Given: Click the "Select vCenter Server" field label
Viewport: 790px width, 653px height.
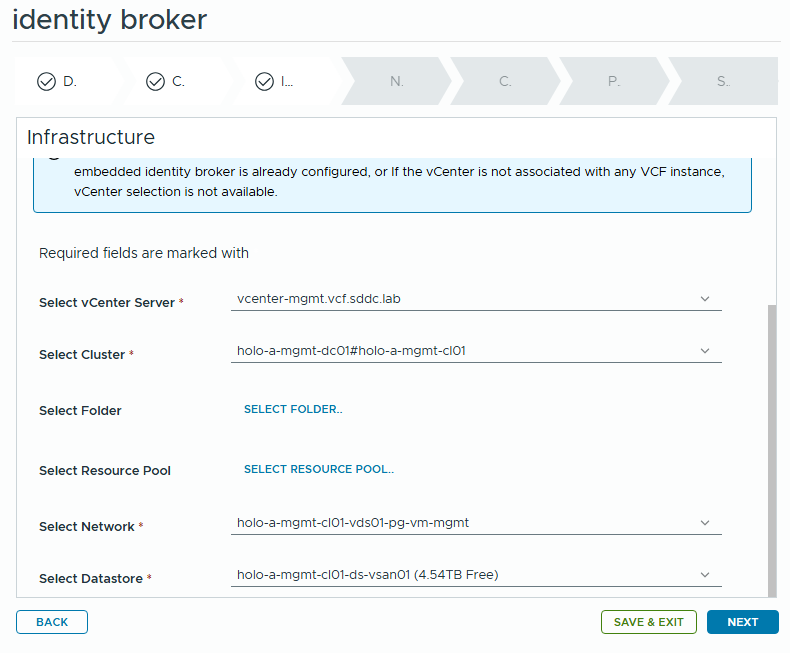Looking at the screenshot, I should click(106, 303).
